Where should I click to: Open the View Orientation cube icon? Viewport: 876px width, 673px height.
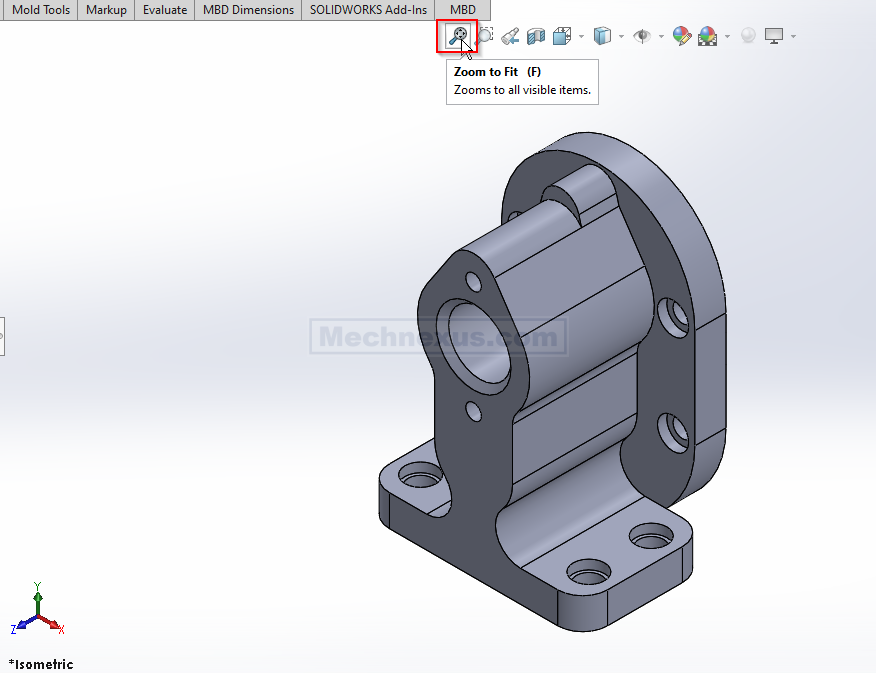[x=561, y=36]
